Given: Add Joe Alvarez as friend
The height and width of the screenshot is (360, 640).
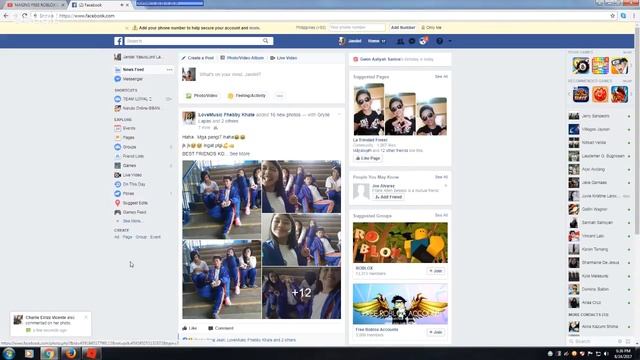Looking at the screenshot, I should tap(389, 197).
